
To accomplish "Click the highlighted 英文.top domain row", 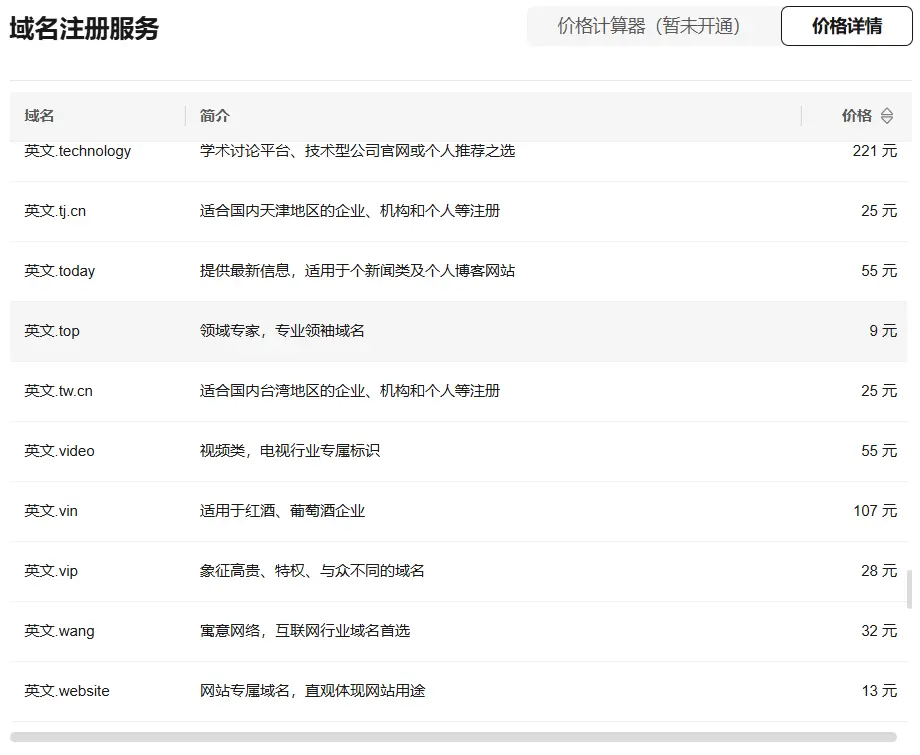I will tap(52, 331).
